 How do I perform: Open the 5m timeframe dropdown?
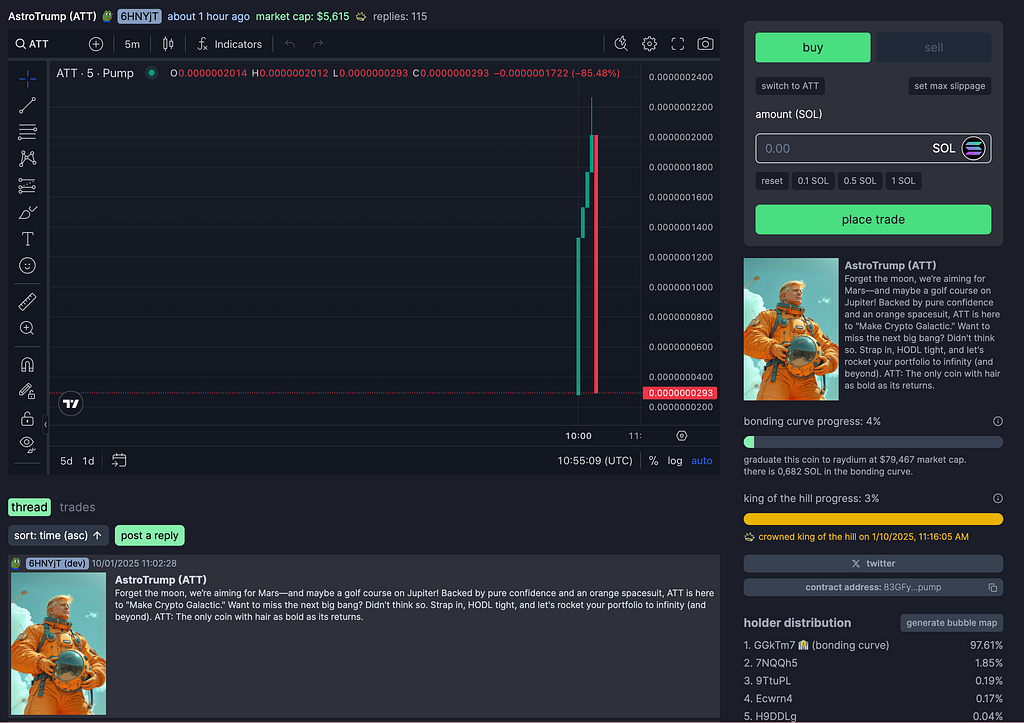click(x=132, y=44)
